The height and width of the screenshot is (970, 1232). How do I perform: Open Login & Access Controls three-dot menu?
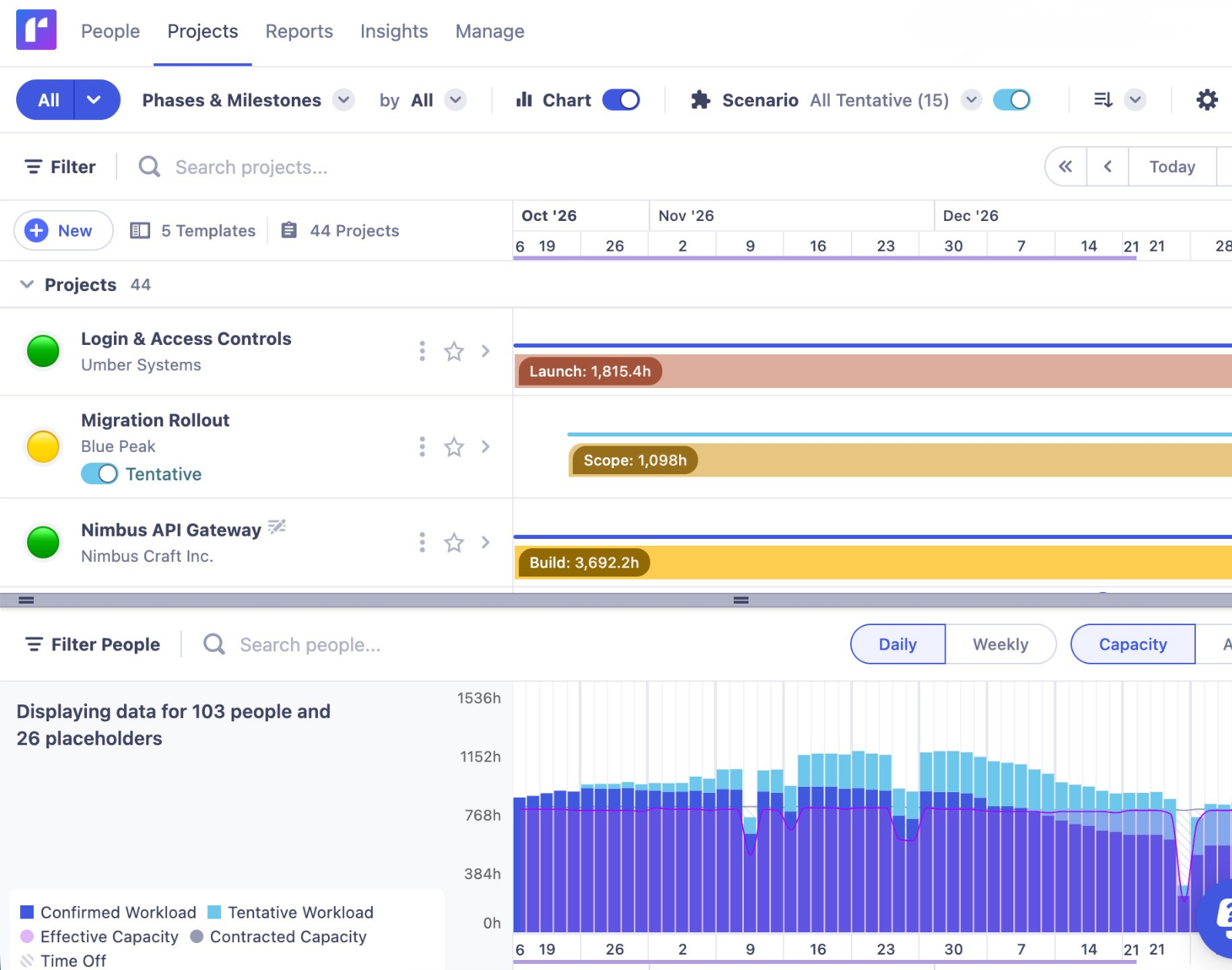point(422,351)
